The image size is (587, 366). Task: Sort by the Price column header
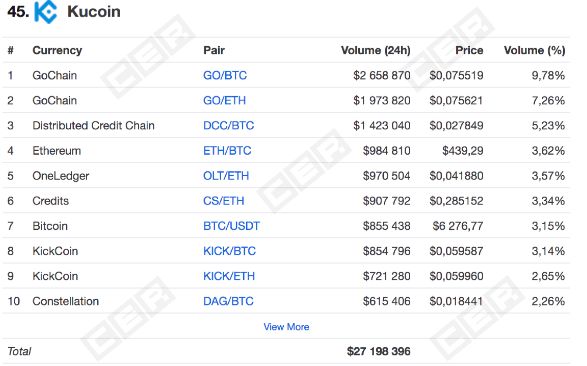click(x=469, y=50)
